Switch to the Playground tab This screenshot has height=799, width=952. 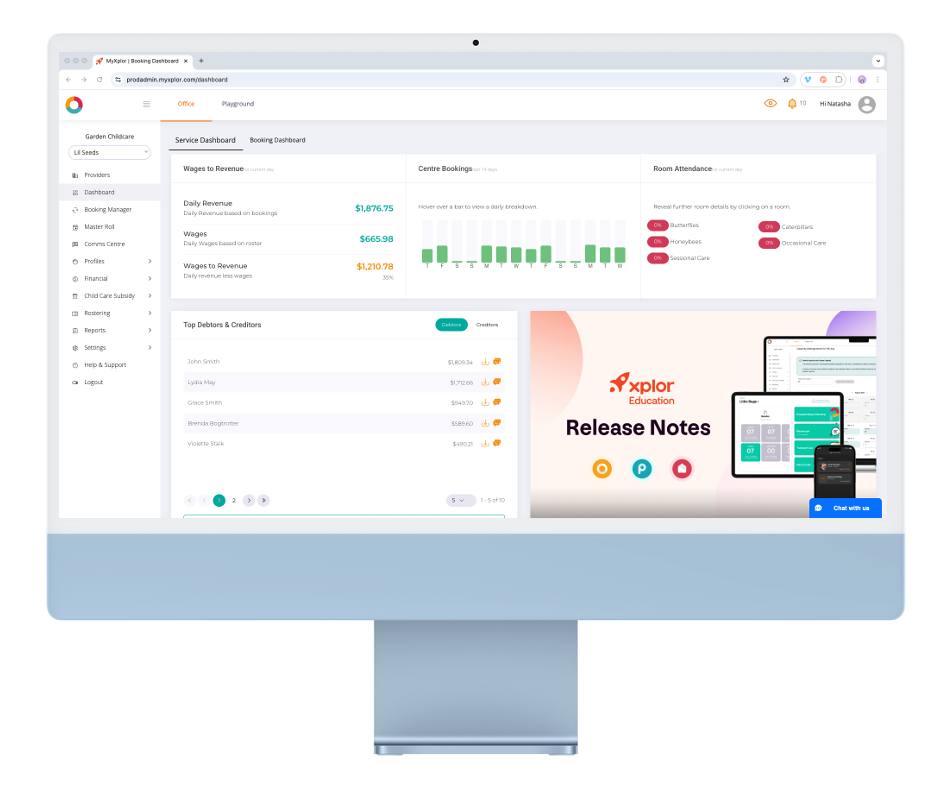[238, 104]
